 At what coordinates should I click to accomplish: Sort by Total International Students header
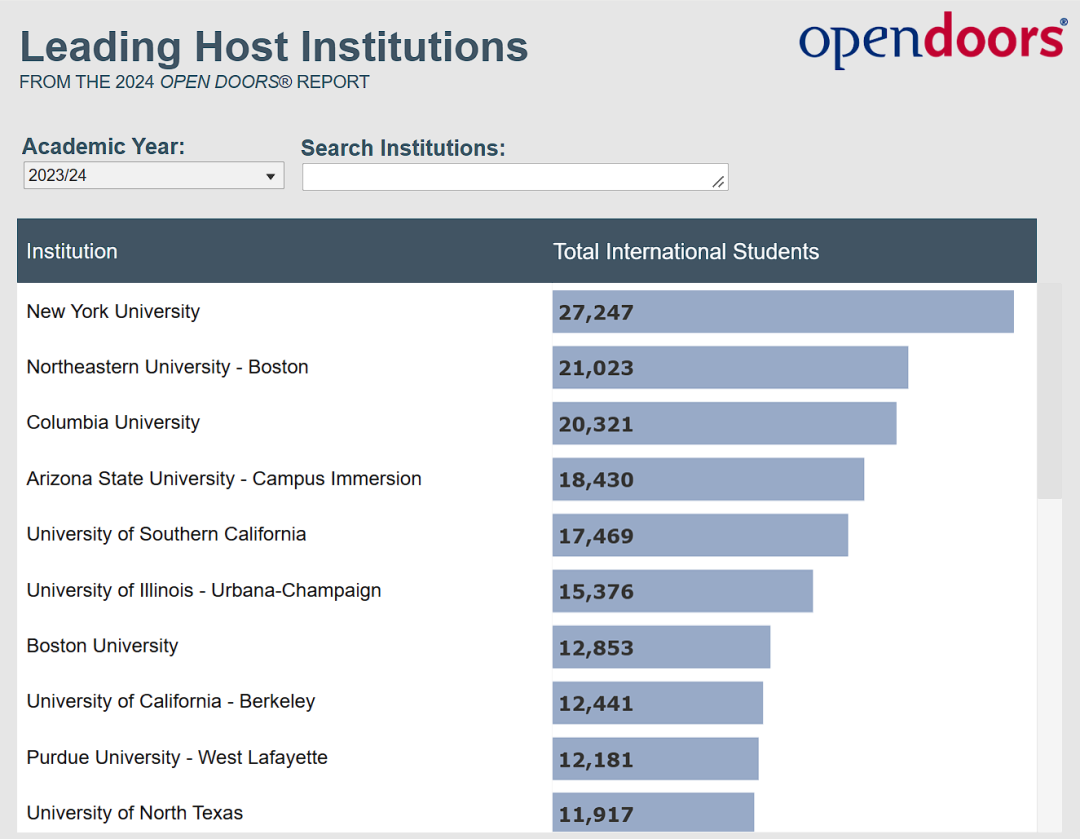(685, 251)
